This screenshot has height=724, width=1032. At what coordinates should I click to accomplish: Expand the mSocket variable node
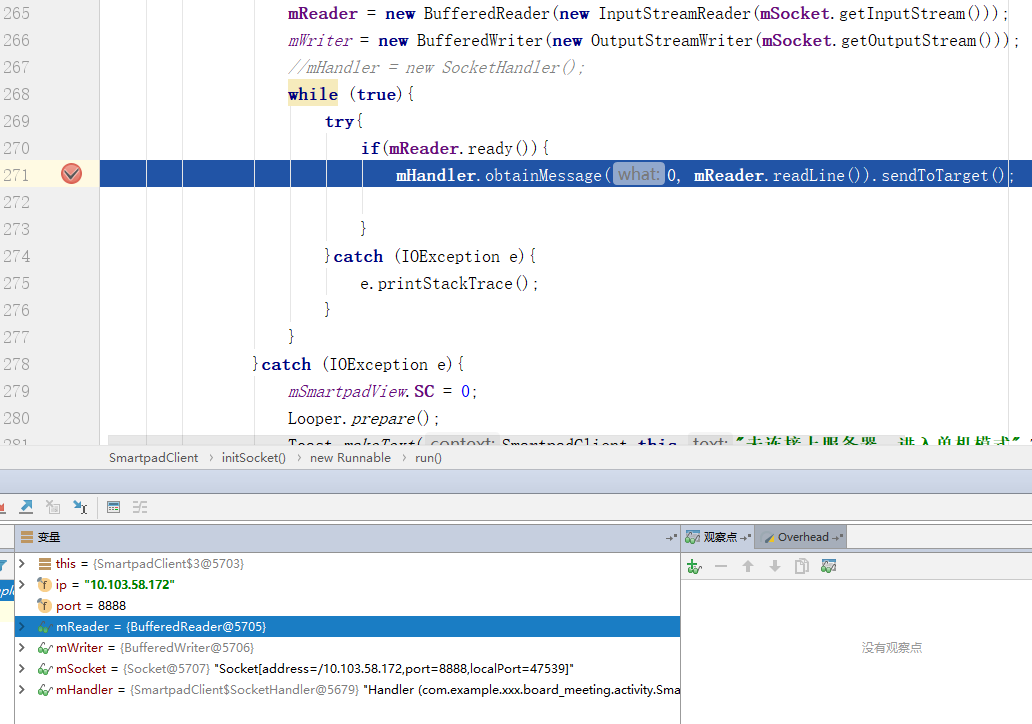click(22, 669)
